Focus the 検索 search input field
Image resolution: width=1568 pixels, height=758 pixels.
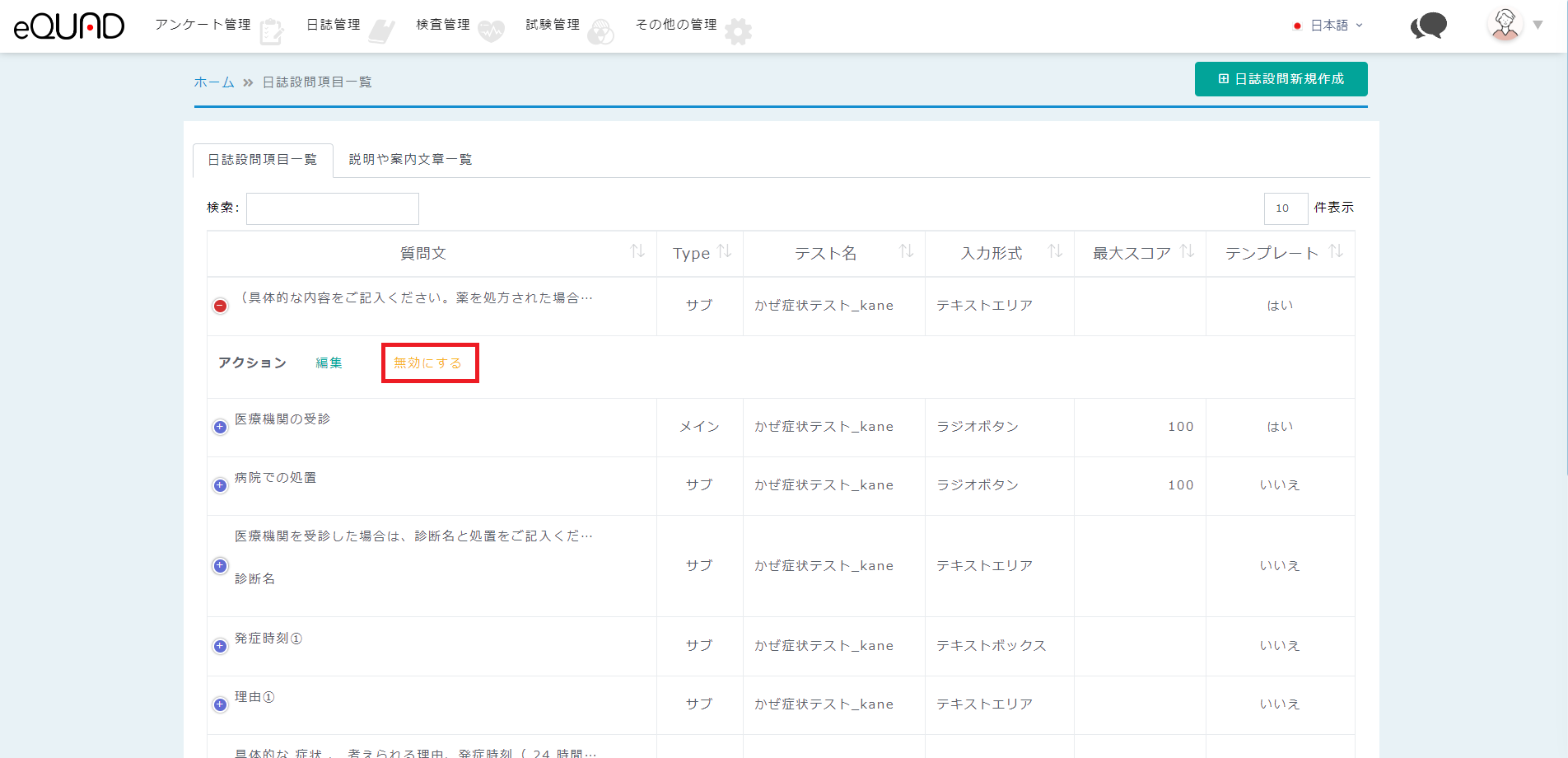click(x=333, y=208)
